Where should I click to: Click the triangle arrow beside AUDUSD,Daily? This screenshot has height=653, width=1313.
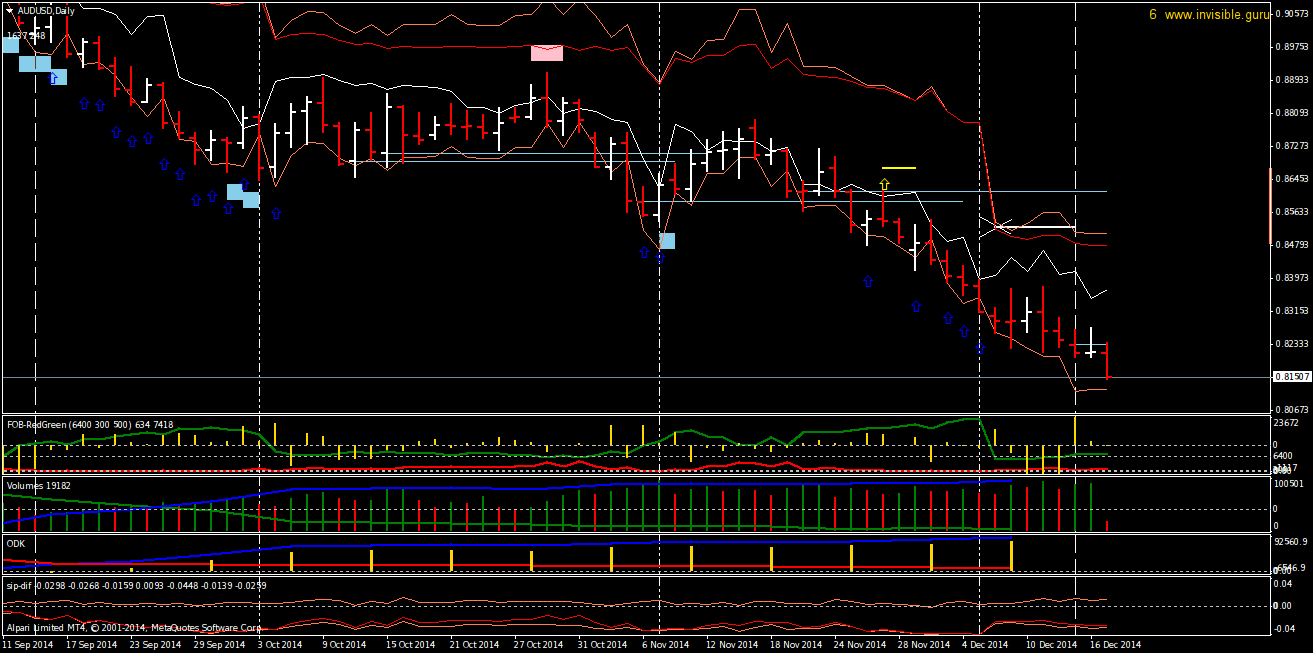11,10
